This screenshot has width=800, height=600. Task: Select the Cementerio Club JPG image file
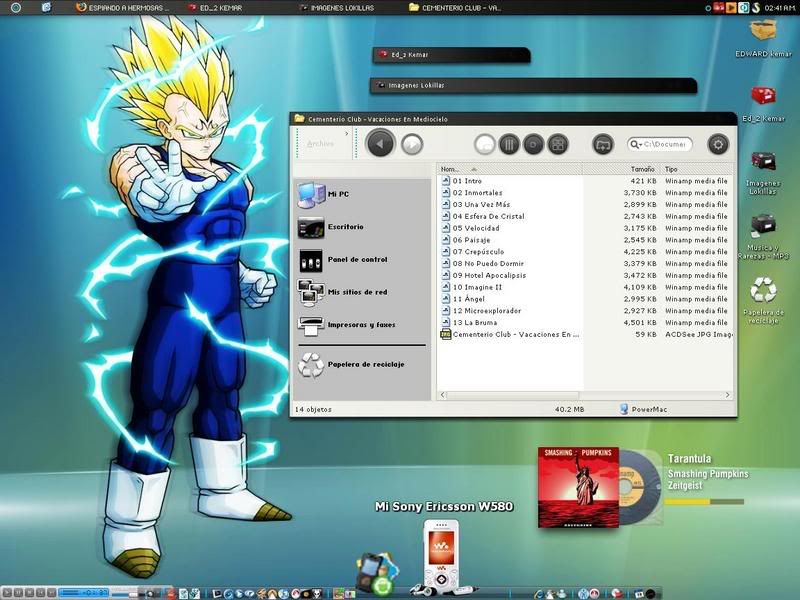(510, 335)
